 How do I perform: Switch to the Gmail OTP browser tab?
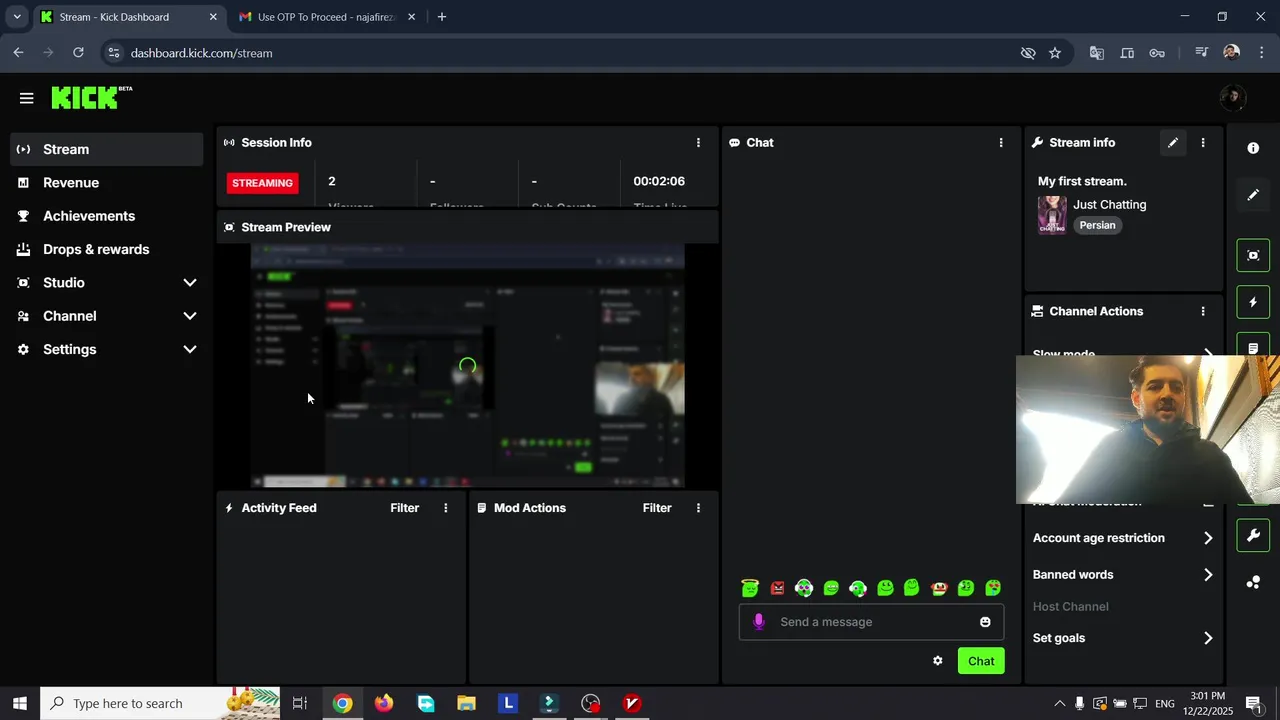pyautogui.click(x=326, y=17)
